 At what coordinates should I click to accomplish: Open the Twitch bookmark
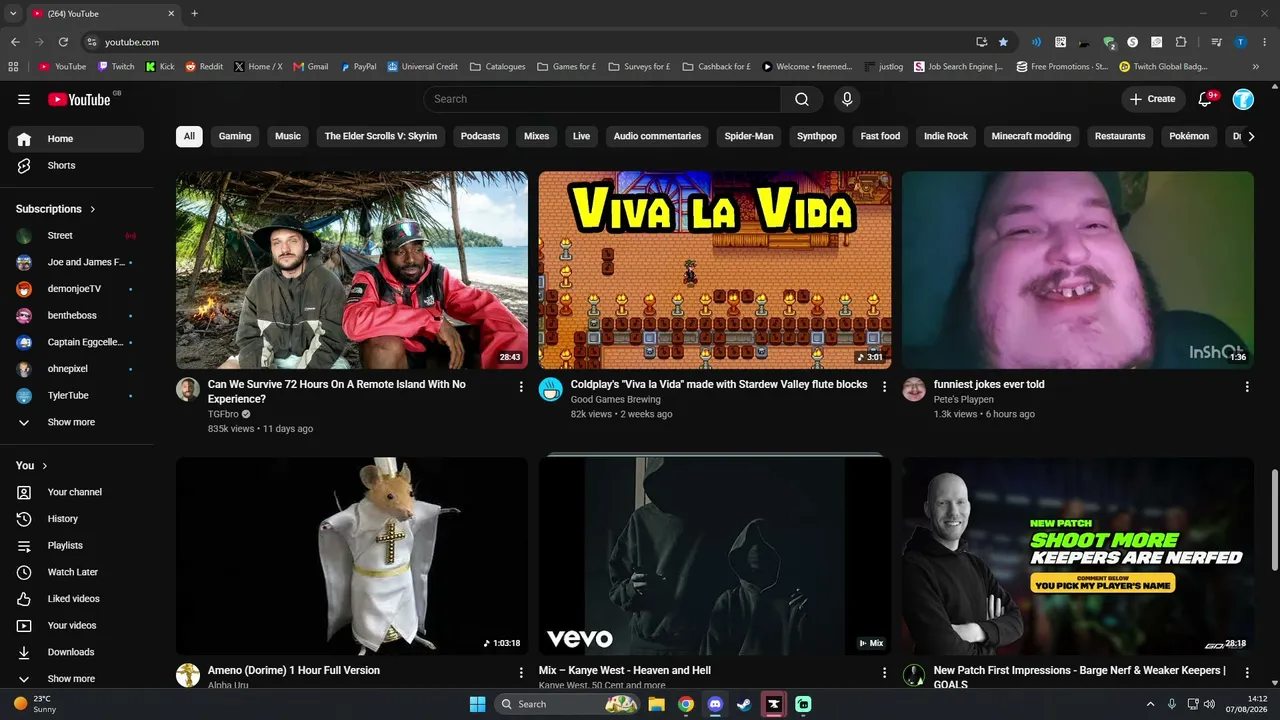pos(116,67)
